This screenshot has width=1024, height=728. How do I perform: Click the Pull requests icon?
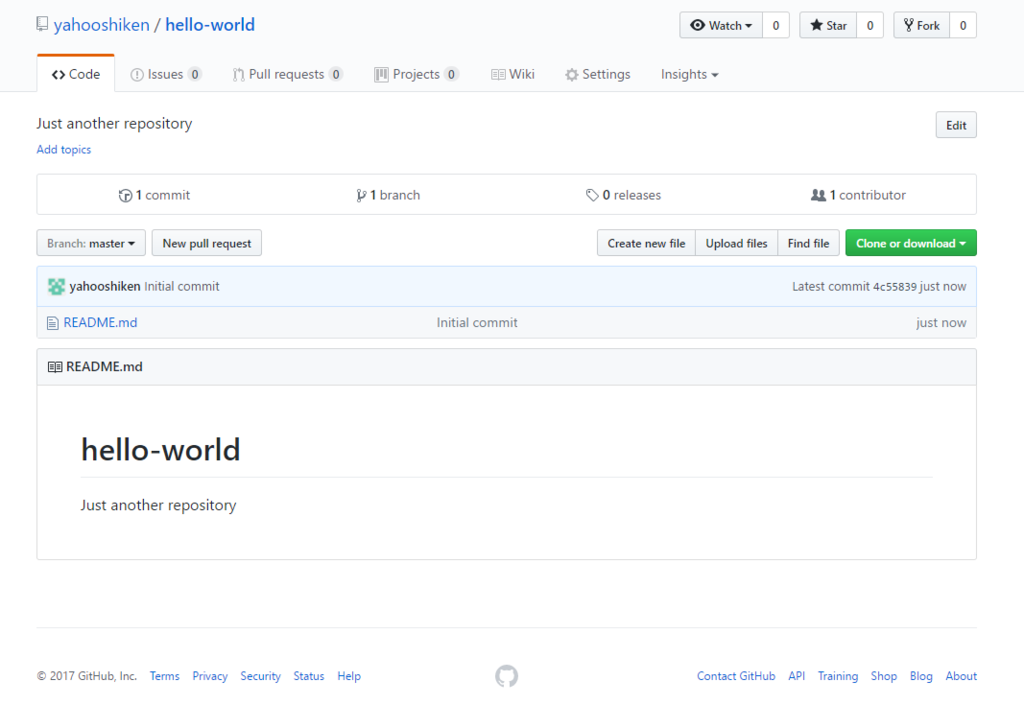click(238, 74)
